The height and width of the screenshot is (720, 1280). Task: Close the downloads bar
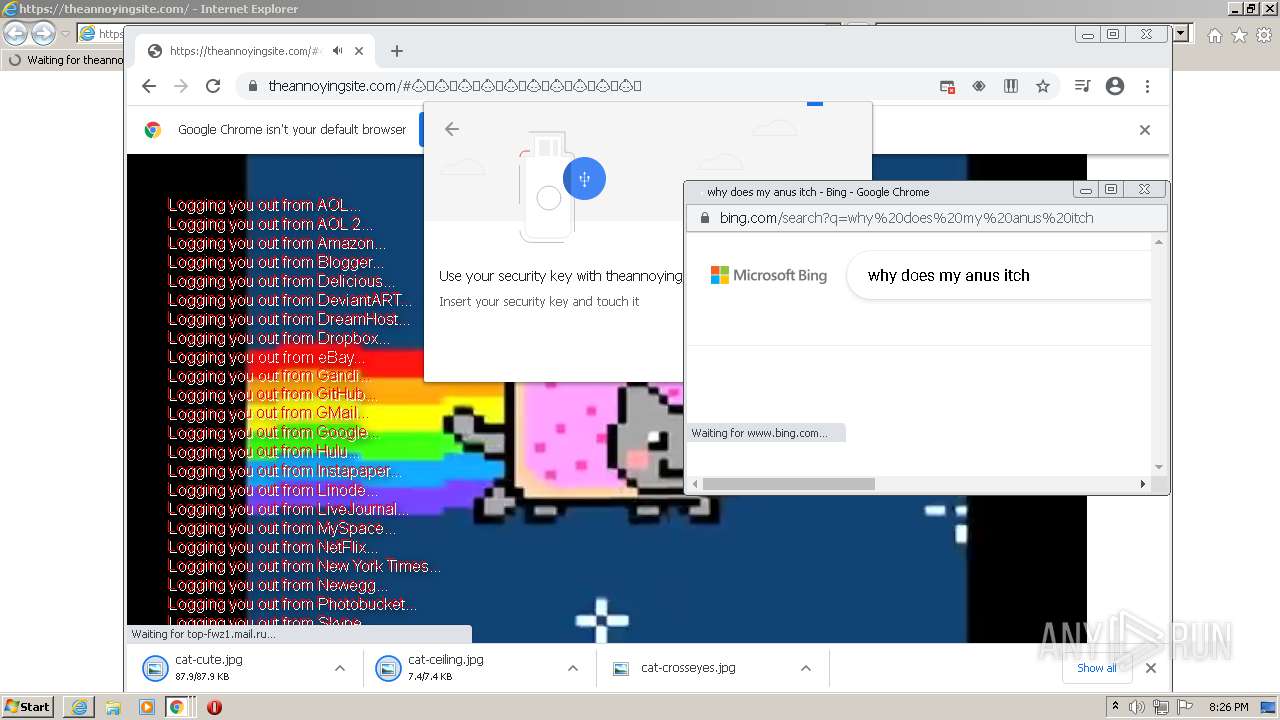click(x=1150, y=668)
